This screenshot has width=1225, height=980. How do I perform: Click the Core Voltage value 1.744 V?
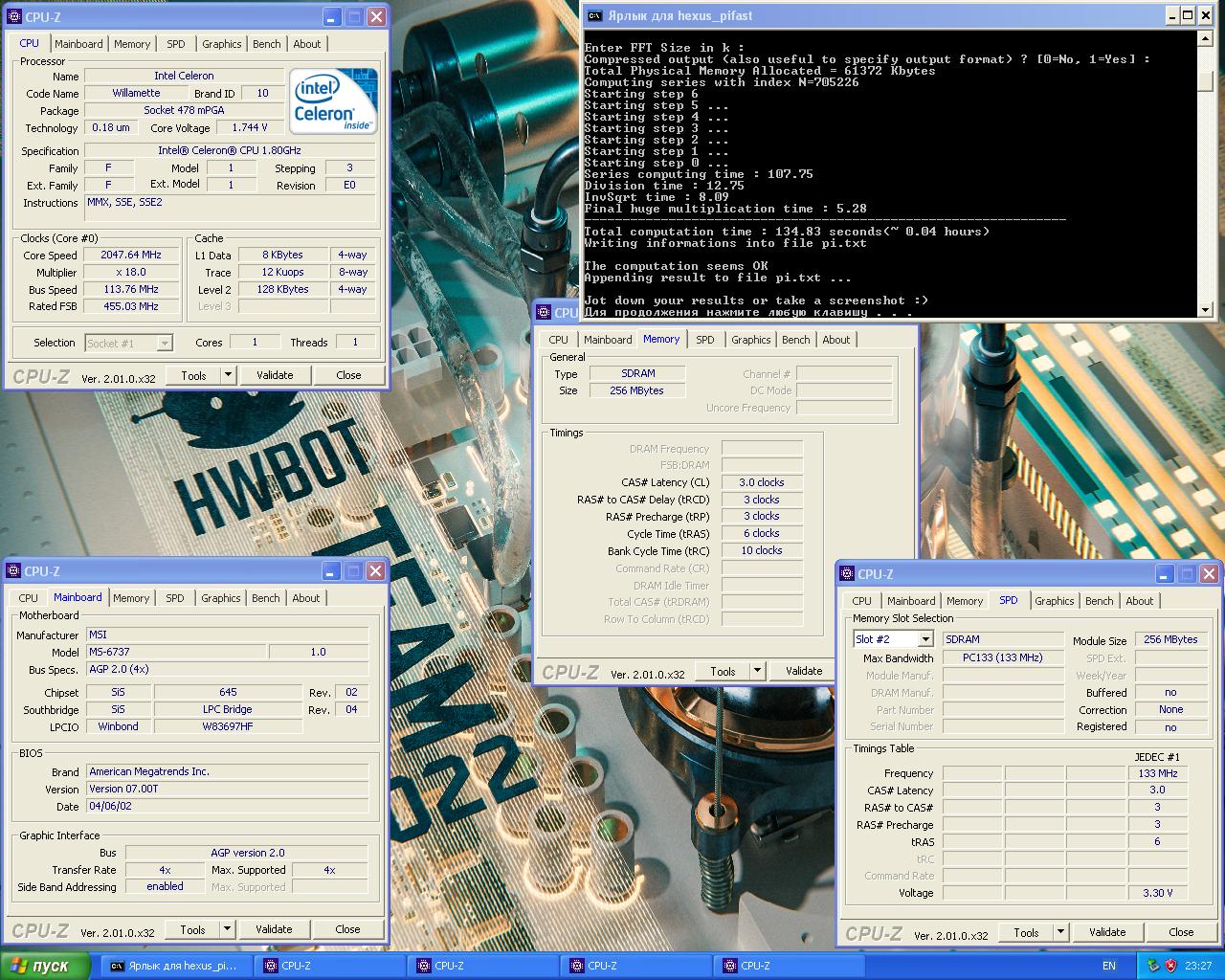[250, 127]
